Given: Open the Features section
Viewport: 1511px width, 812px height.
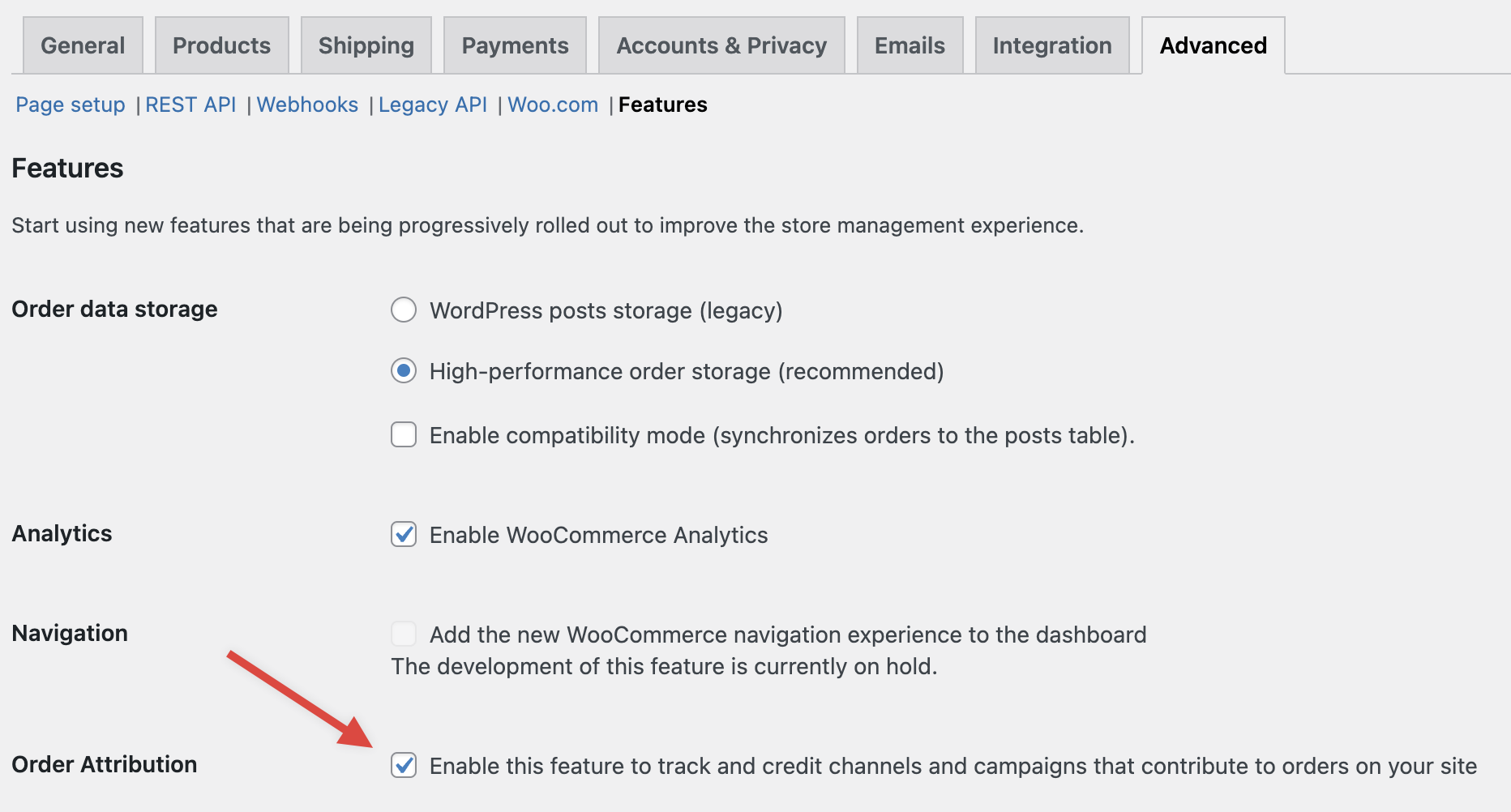Looking at the screenshot, I should click(662, 105).
